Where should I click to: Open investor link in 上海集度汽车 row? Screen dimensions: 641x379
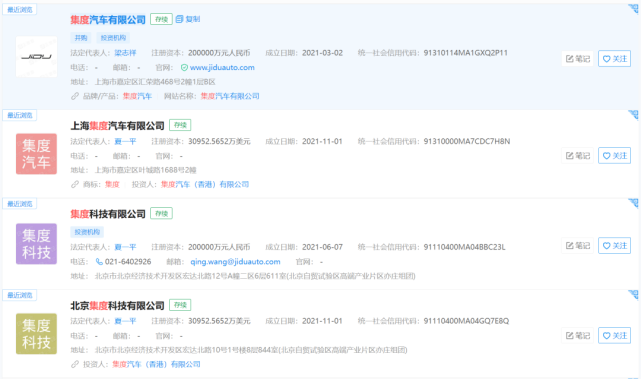pyautogui.click(x=205, y=184)
